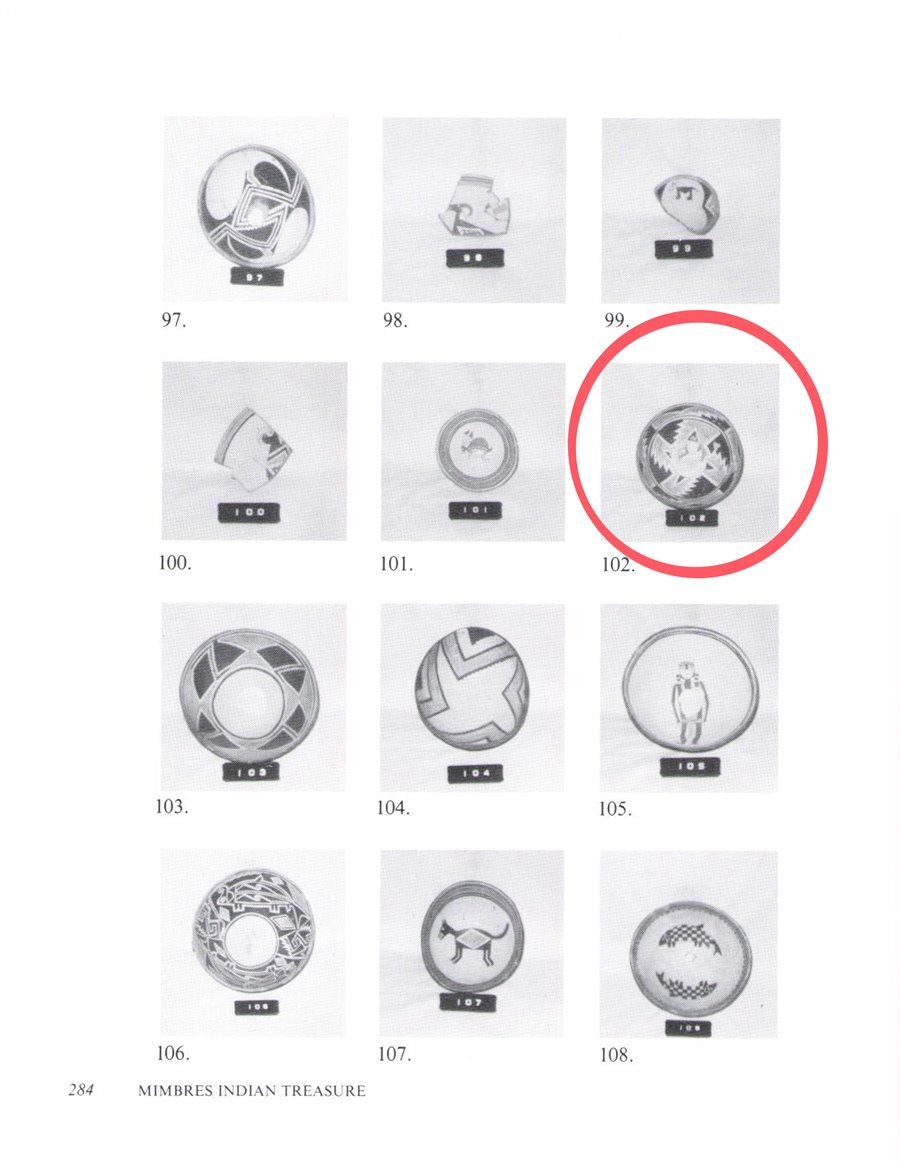
Task: Click the caption number 101.
Action: [396, 565]
